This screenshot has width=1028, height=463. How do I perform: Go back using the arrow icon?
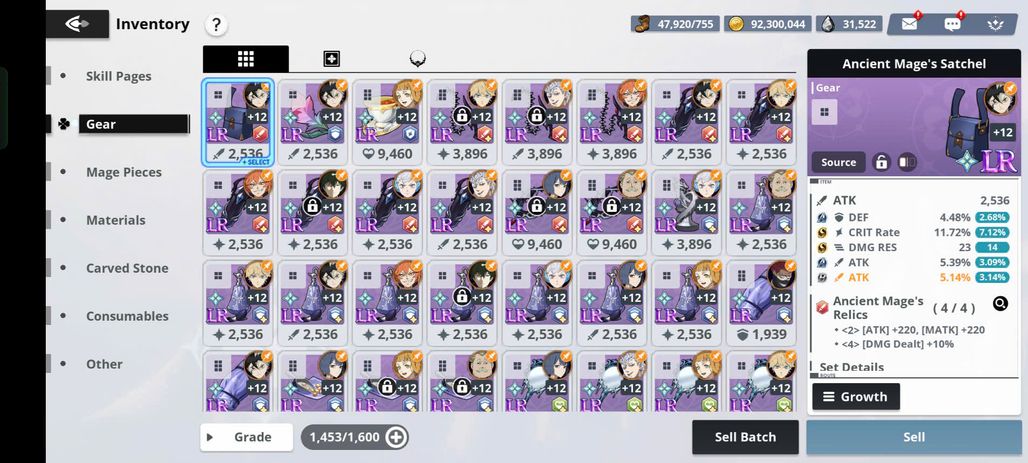click(77, 24)
